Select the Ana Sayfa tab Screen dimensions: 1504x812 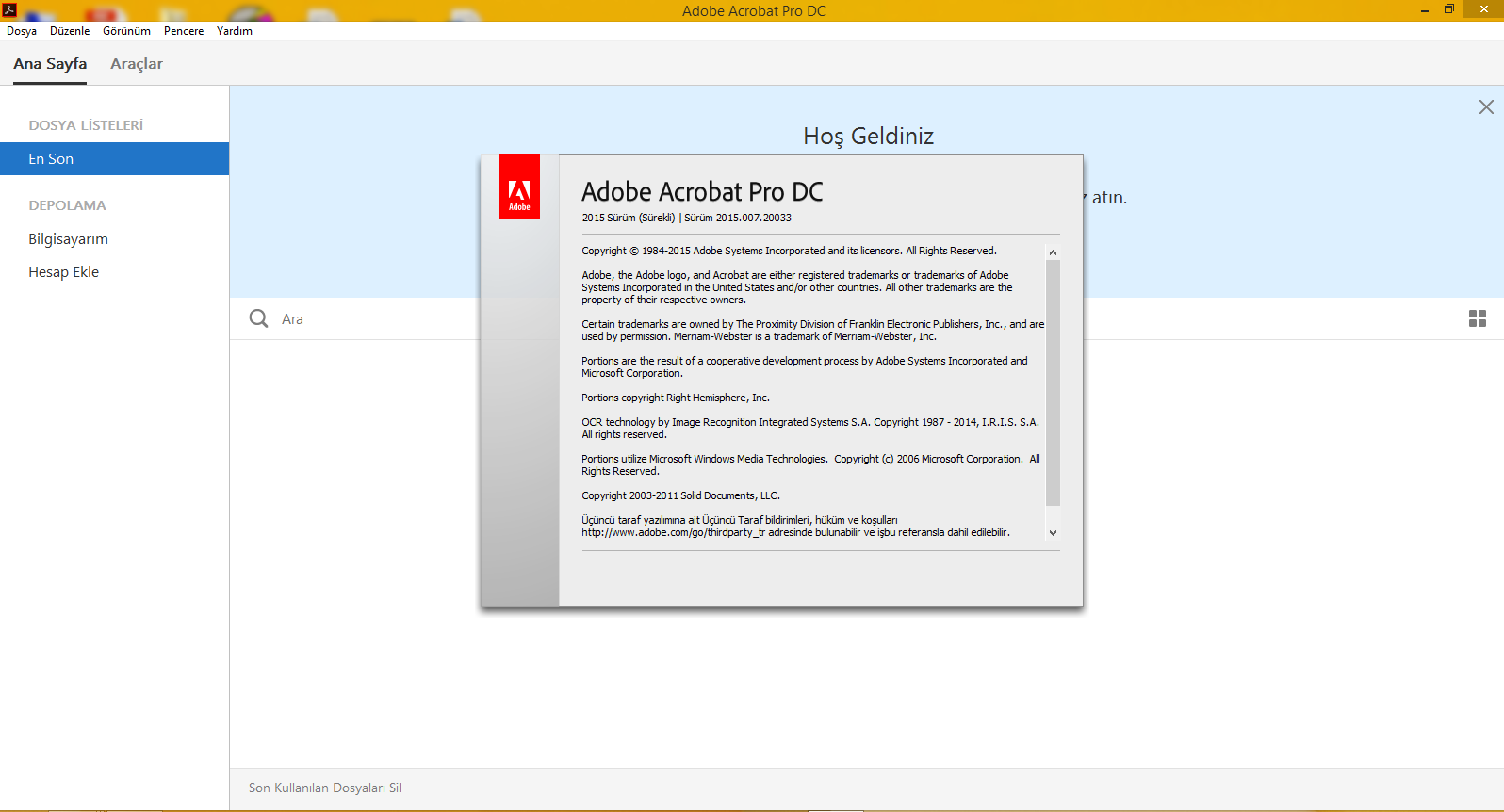coord(50,64)
